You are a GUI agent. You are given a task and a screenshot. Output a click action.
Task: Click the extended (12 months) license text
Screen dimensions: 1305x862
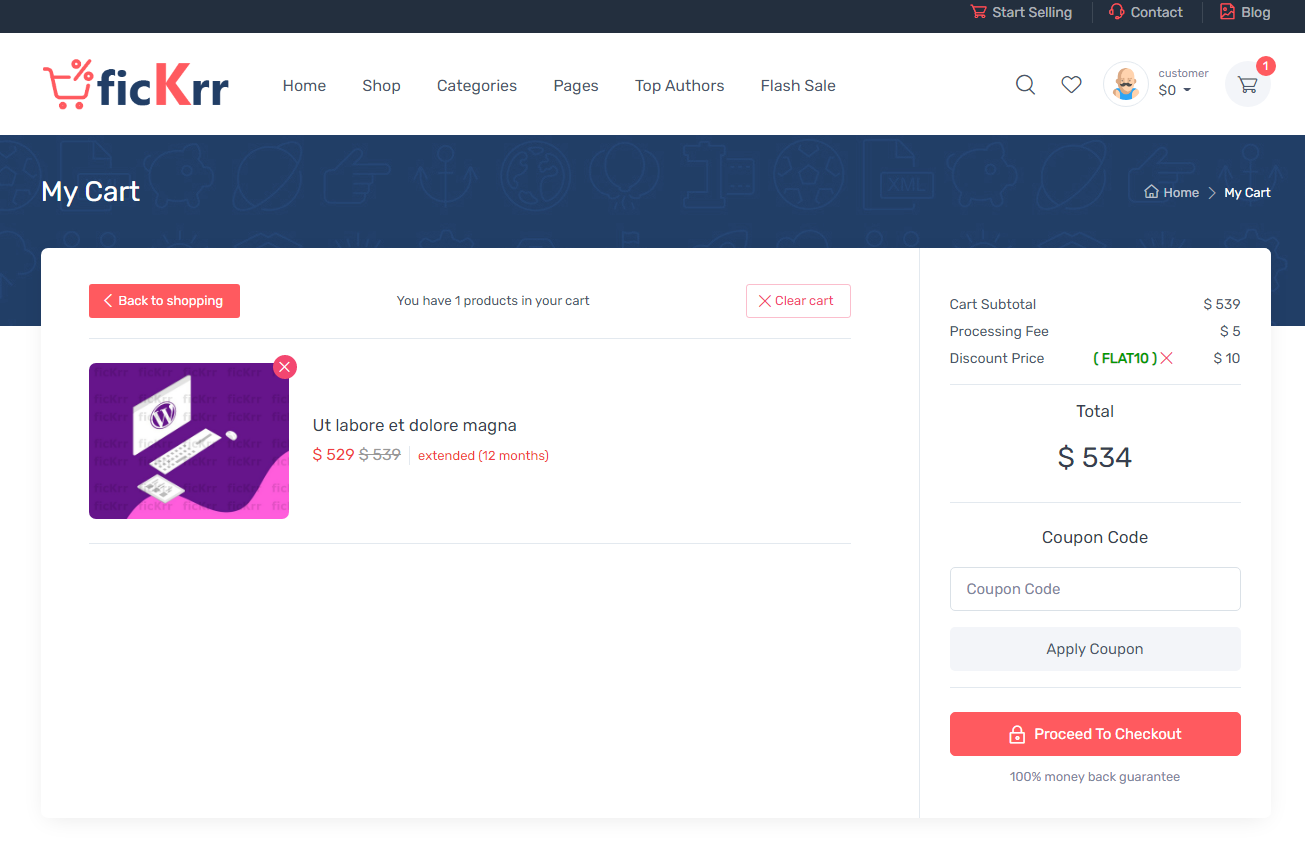(x=483, y=455)
